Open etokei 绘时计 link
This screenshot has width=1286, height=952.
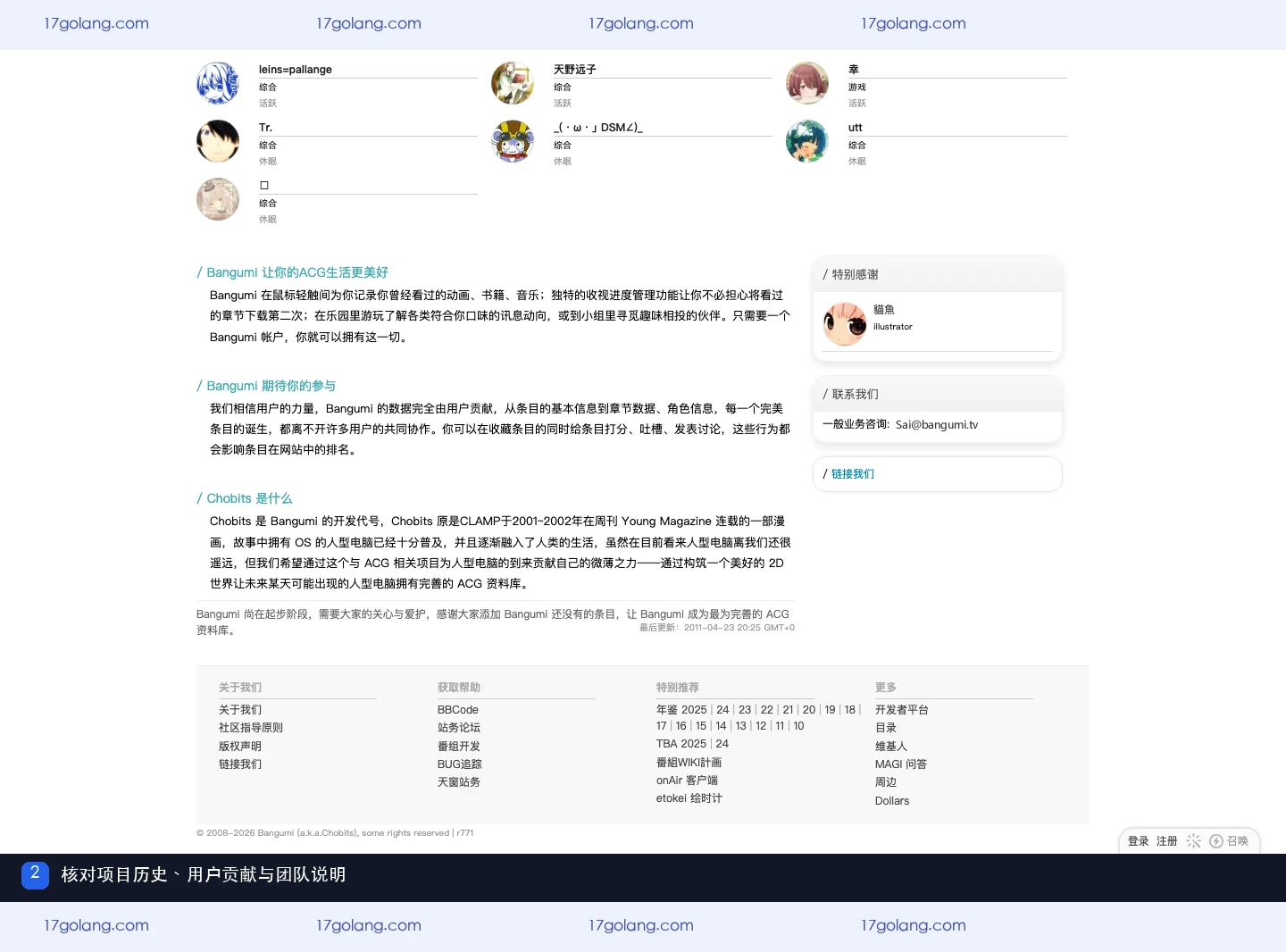click(x=689, y=798)
